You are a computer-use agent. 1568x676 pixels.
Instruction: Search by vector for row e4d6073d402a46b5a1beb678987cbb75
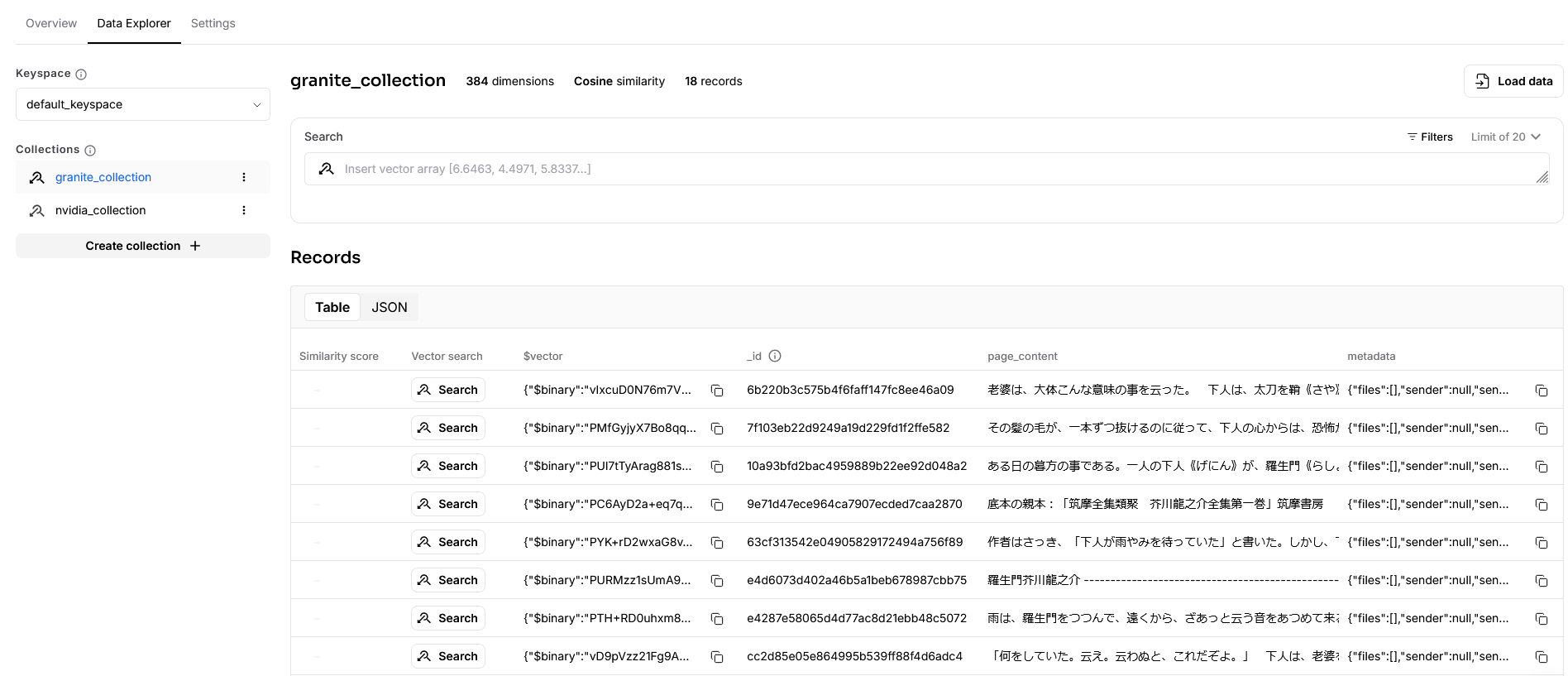point(448,580)
